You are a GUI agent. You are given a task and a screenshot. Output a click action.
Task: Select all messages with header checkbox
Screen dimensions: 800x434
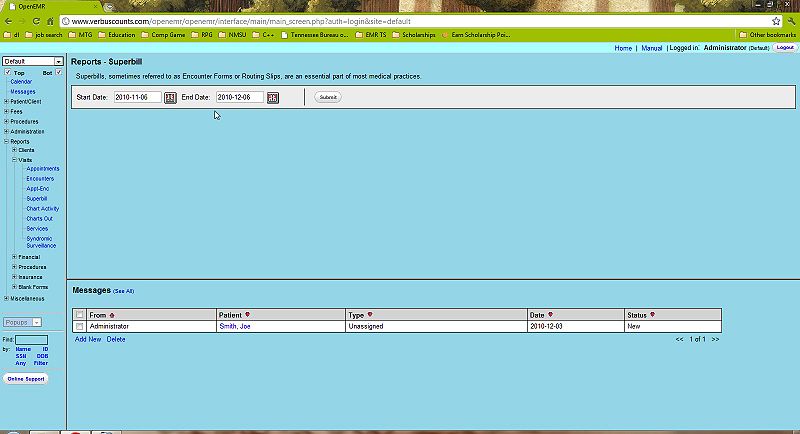point(79,315)
